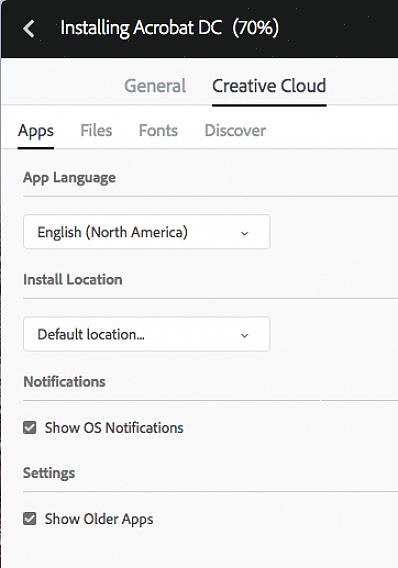The width and height of the screenshot is (398, 568).
Task: Open the English (North America) language dropdown
Action: click(x=147, y=232)
